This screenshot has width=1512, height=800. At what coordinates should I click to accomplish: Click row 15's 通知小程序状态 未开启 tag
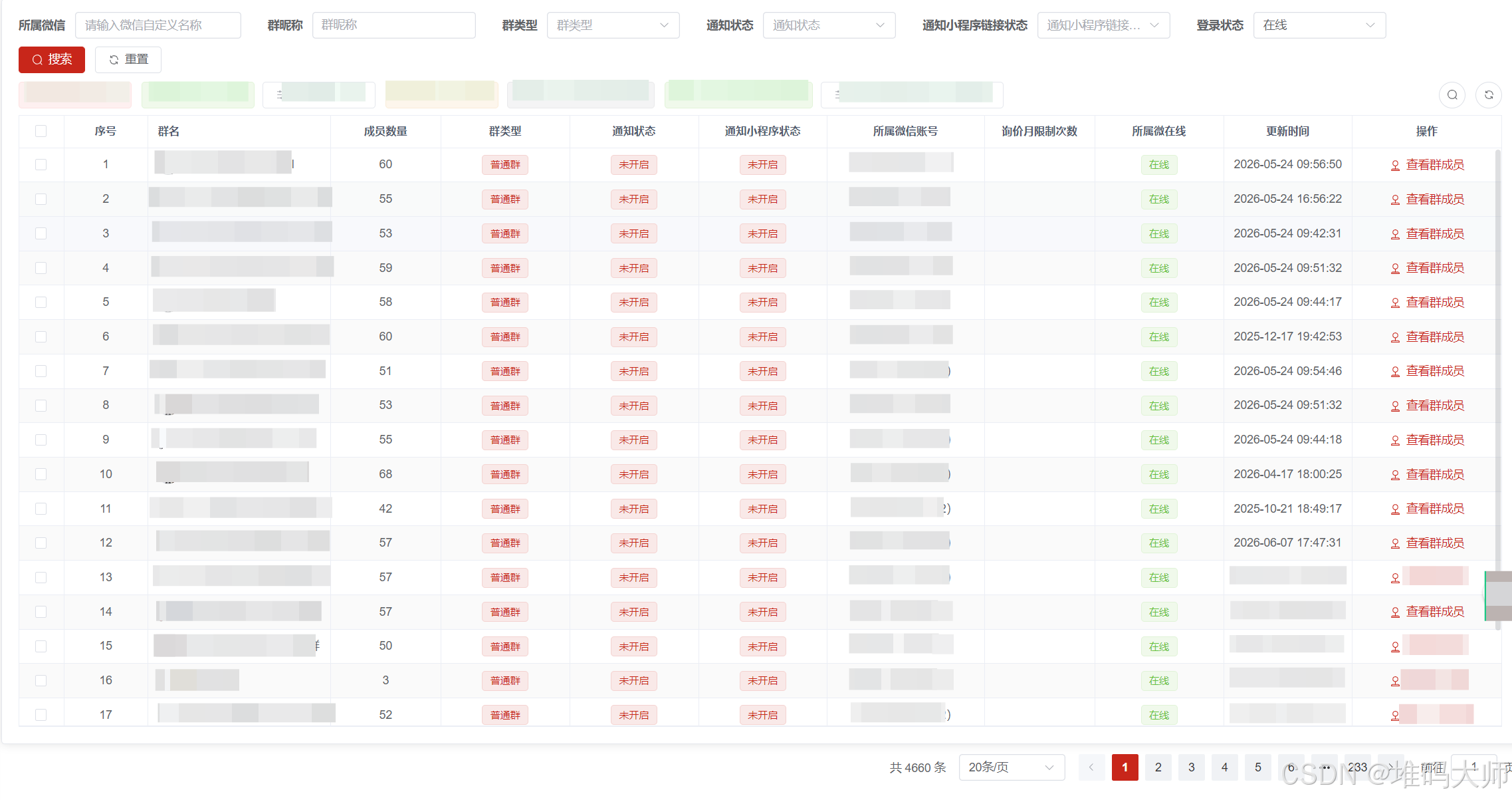tap(763, 646)
